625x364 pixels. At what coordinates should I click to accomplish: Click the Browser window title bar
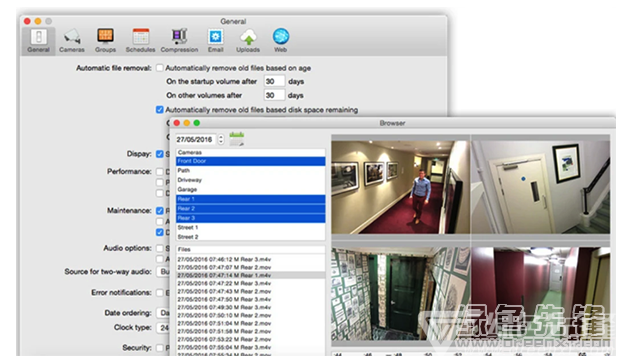(392, 123)
